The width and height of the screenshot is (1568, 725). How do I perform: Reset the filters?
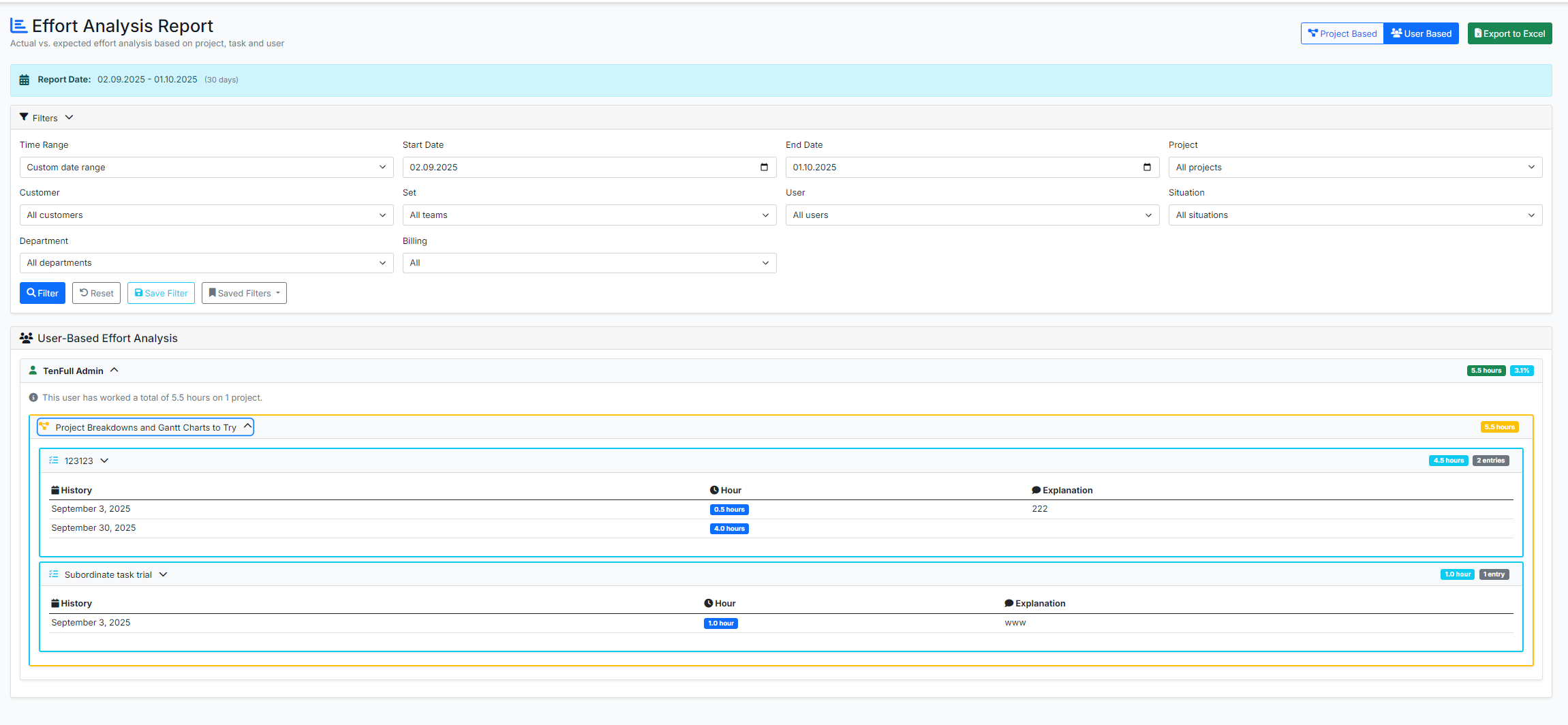96,293
